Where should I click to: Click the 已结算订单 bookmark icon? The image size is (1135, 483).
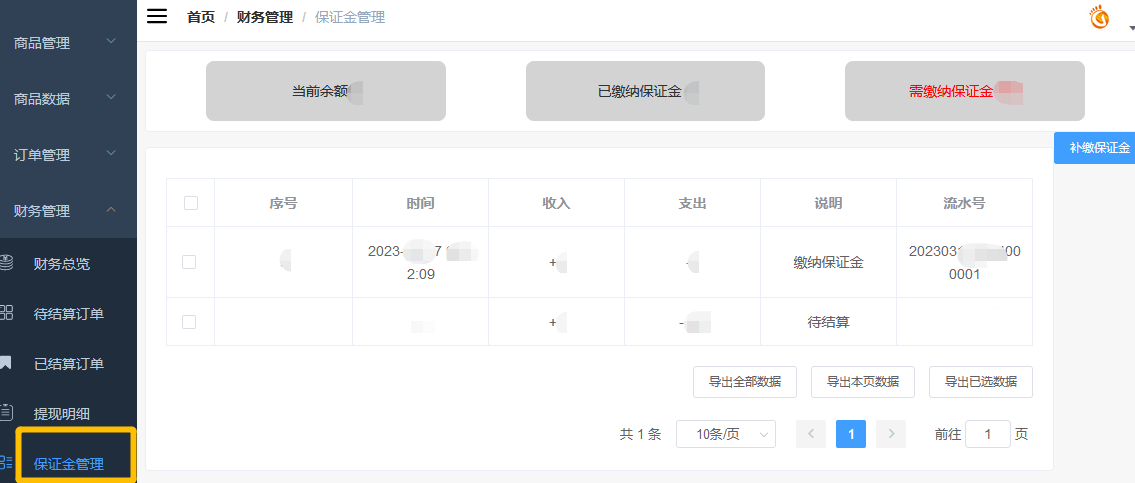click(6, 363)
